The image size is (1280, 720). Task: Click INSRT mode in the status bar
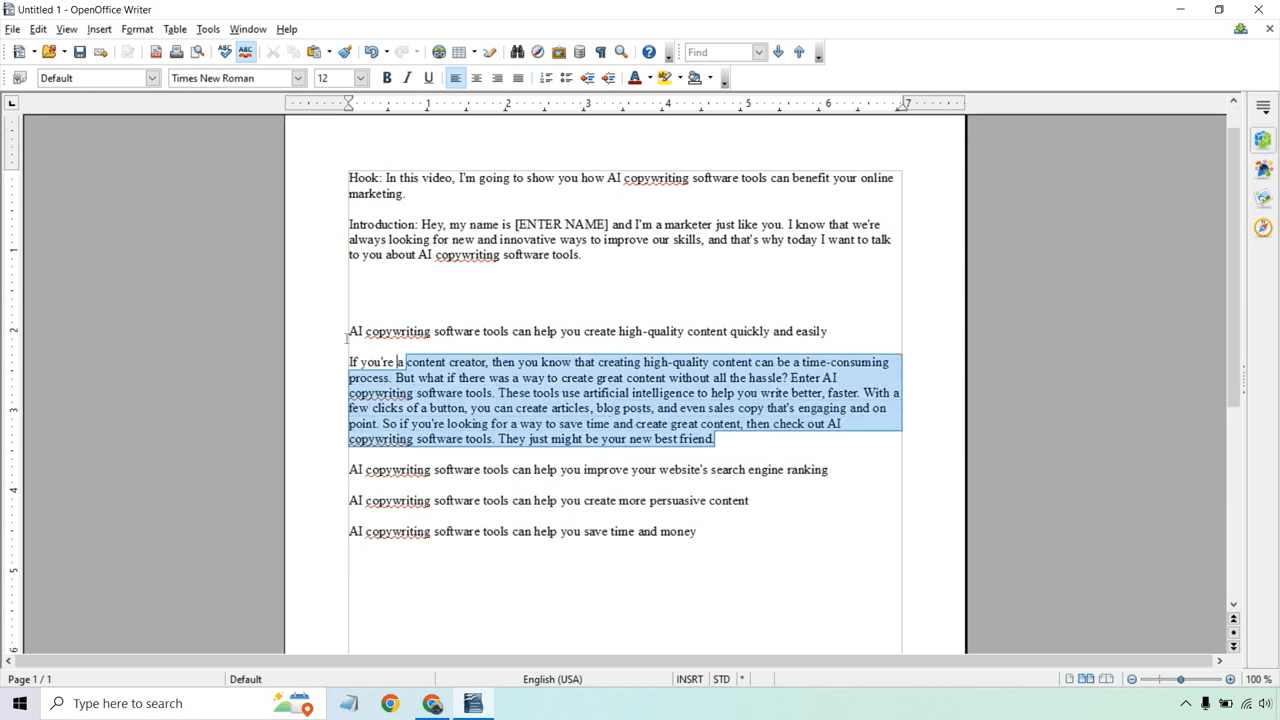(689, 679)
